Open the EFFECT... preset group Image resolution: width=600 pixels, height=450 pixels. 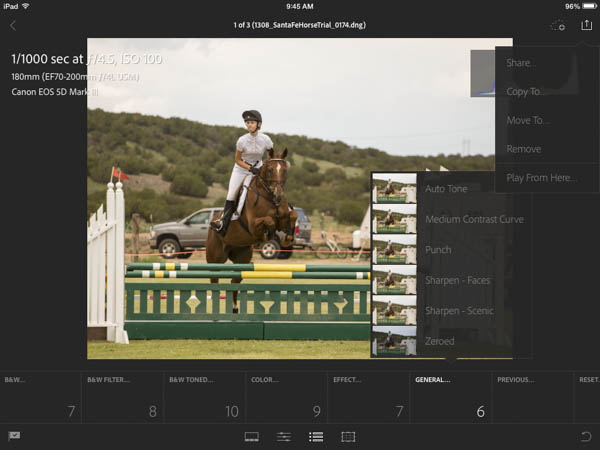[x=368, y=397]
